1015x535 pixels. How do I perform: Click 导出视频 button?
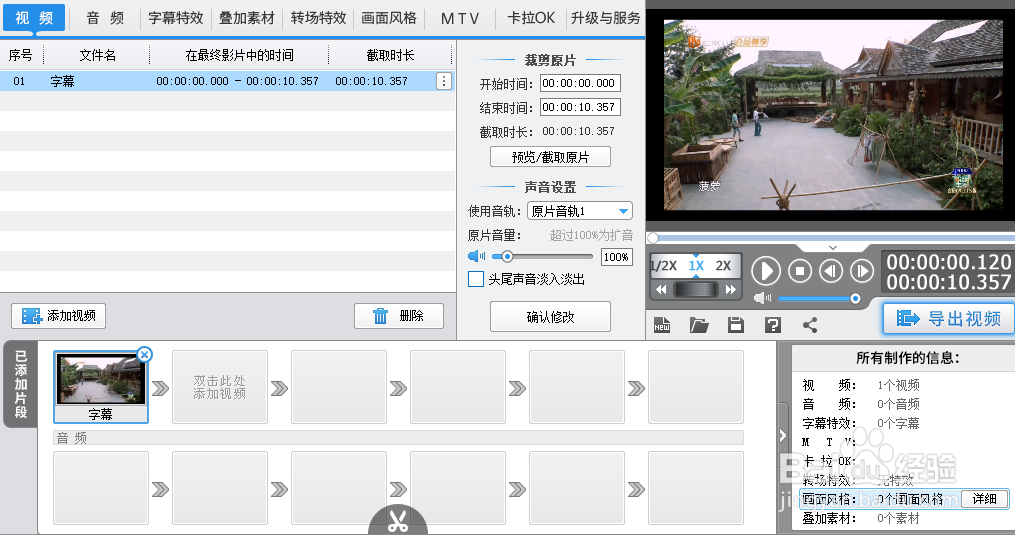click(948, 319)
